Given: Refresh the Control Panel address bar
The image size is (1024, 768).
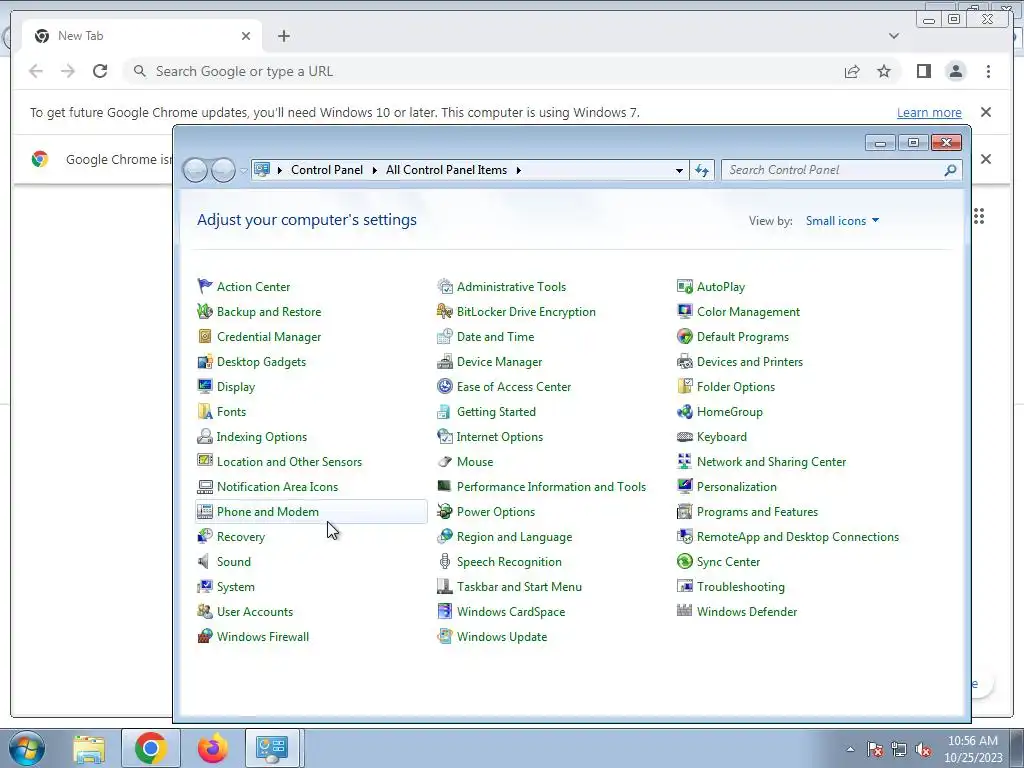Looking at the screenshot, I should 702,170.
